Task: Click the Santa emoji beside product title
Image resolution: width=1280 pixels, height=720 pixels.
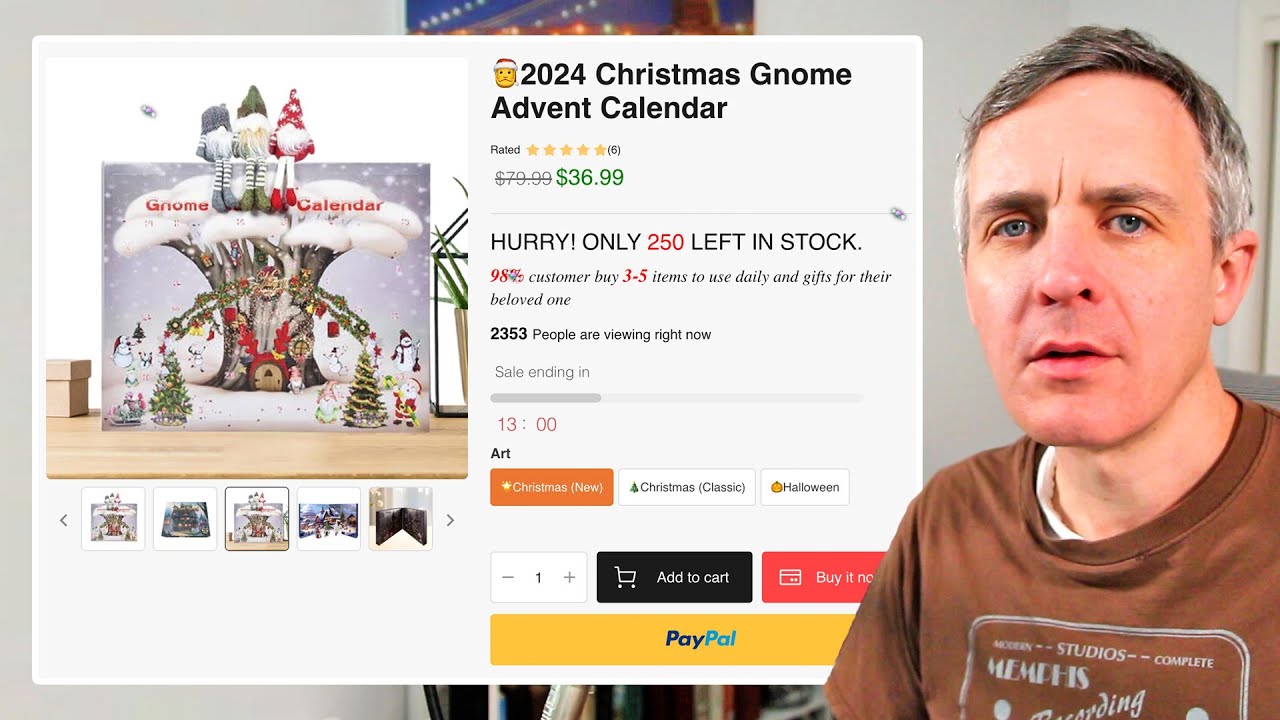Action: pyautogui.click(x=504, y=73)
